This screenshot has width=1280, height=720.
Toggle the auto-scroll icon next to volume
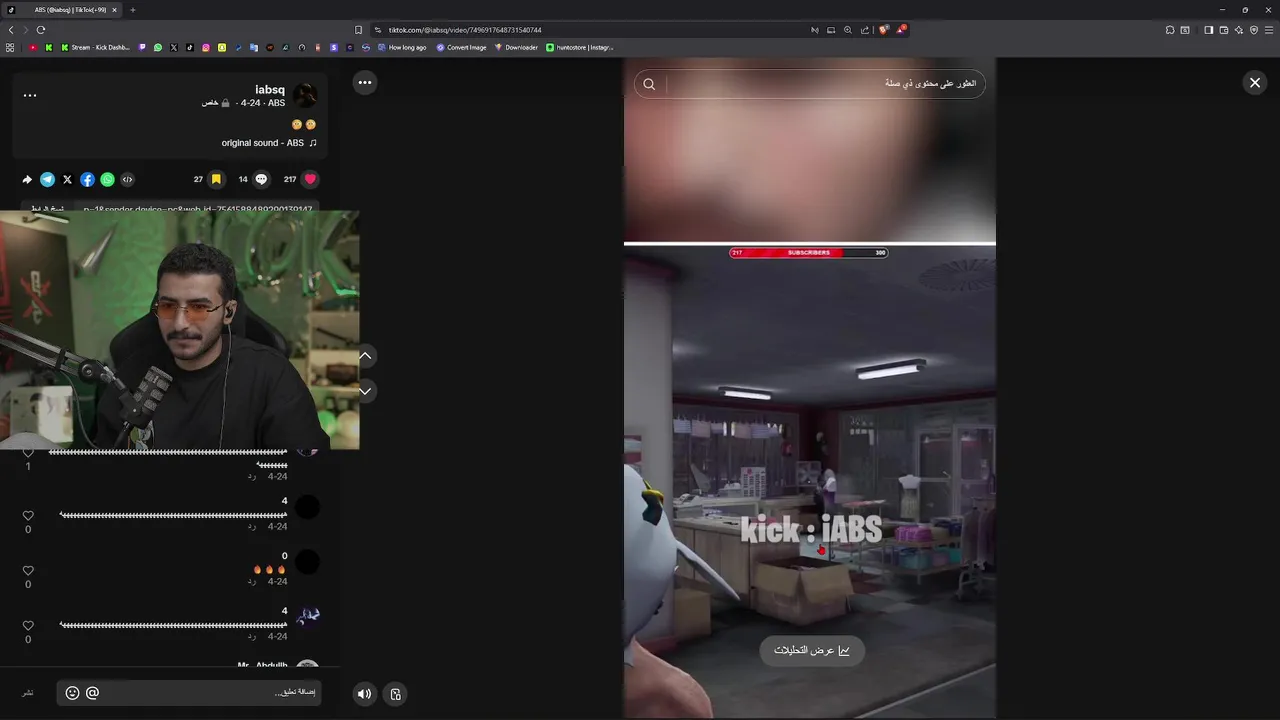point(396,694)
